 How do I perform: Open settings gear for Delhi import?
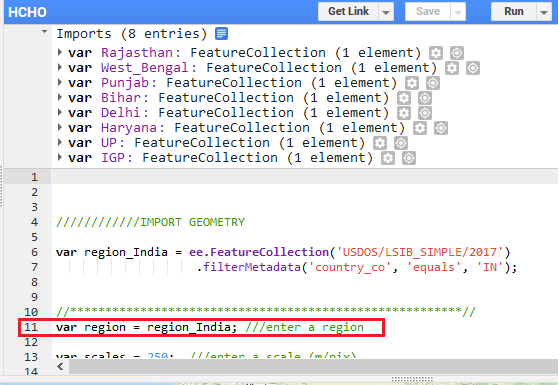[x=404, y=113]
